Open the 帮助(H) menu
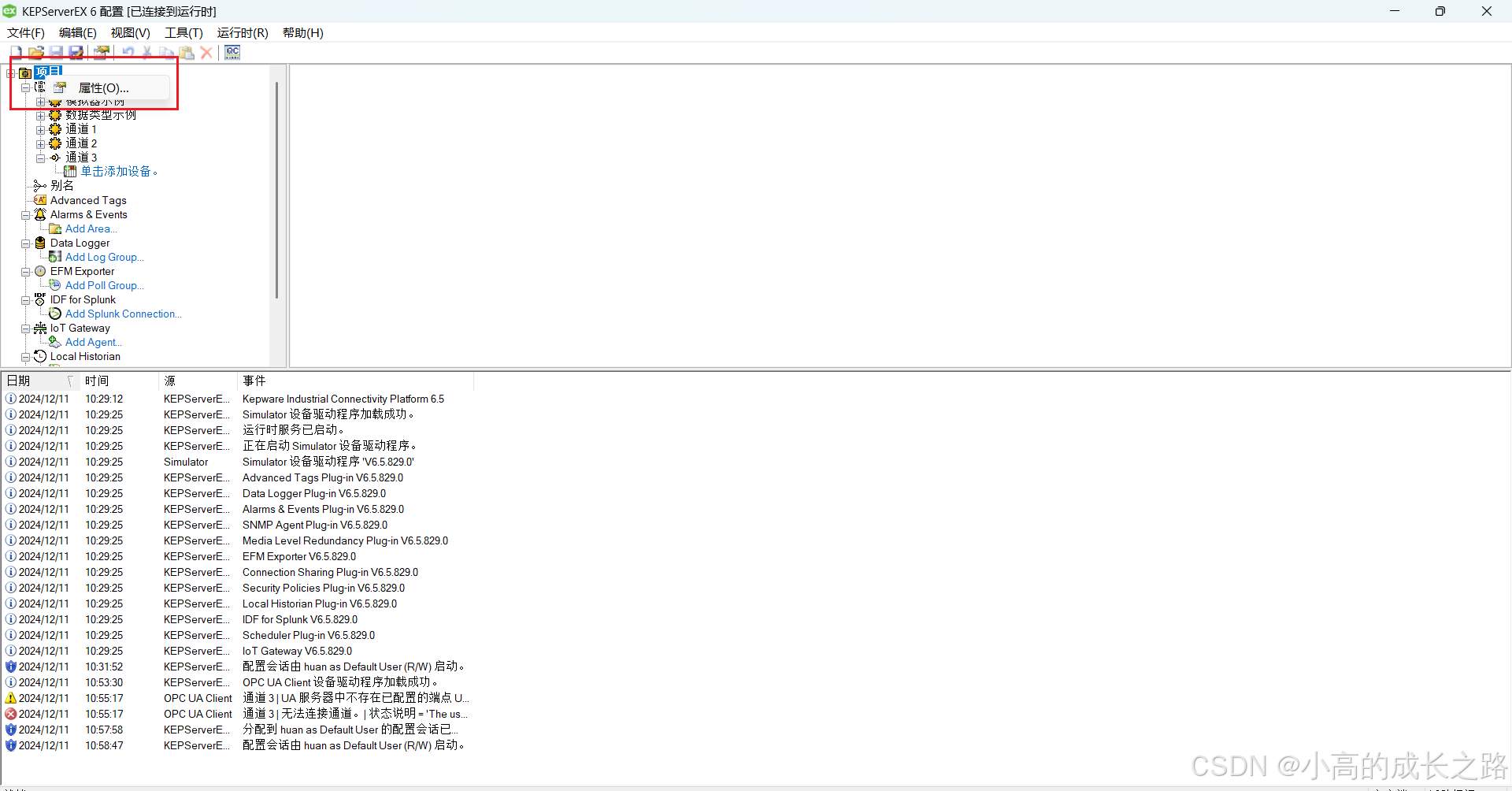1512x791 pixels. (303, 32)
